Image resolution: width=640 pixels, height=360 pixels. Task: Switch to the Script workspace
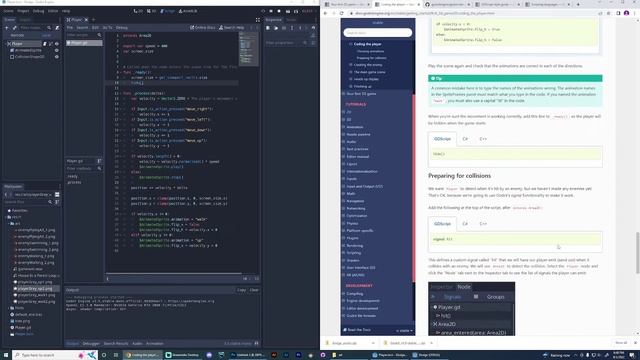tap(168, 11)
